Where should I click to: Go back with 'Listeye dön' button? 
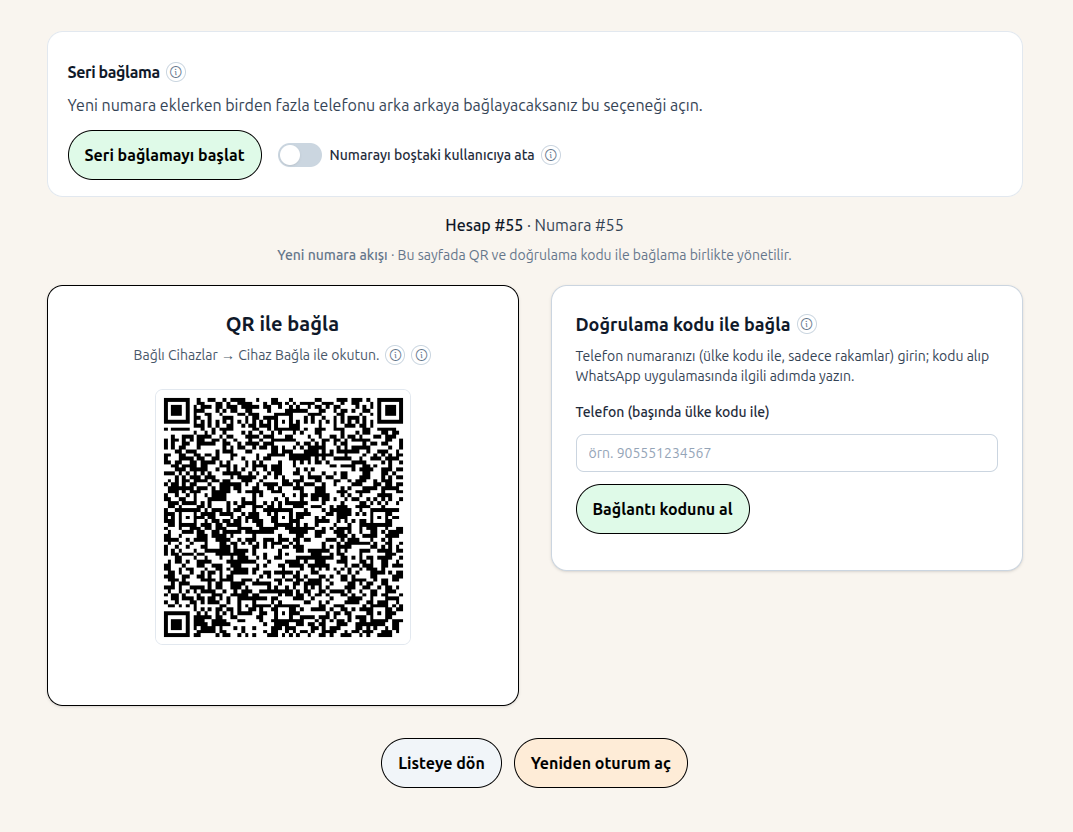[441, 763]
